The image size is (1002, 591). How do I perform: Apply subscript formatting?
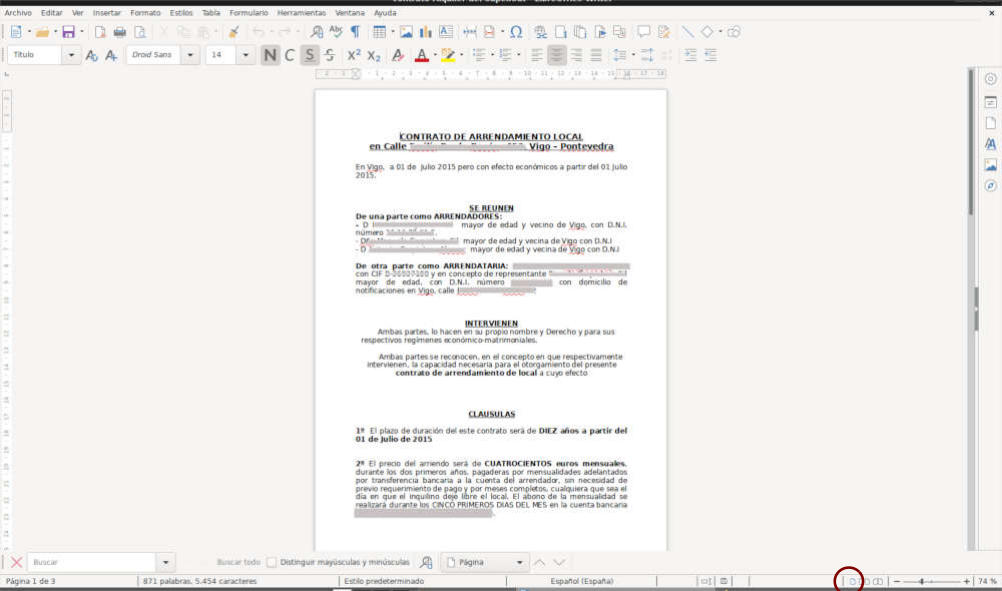point(374,56)
